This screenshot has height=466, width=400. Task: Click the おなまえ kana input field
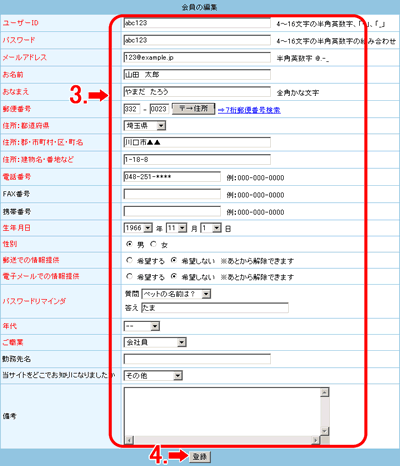[x=197, y=92]
